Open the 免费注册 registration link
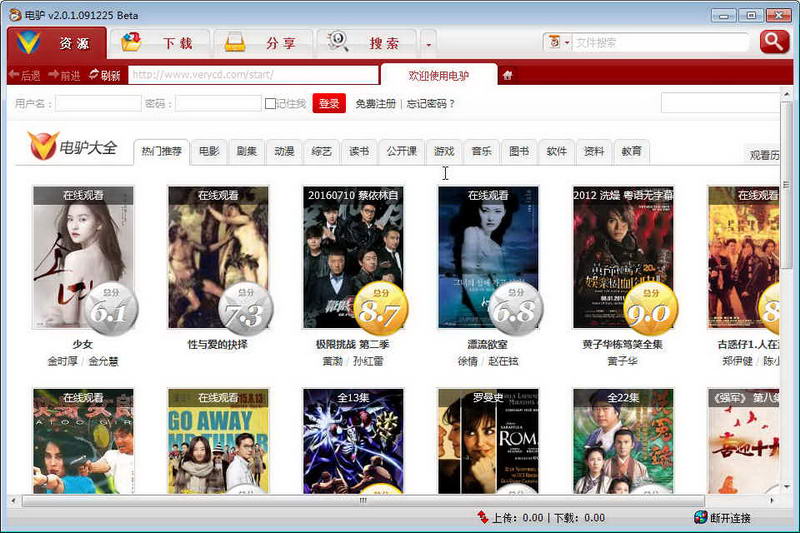This screenshot has width=800, height=533. point(376,104)
